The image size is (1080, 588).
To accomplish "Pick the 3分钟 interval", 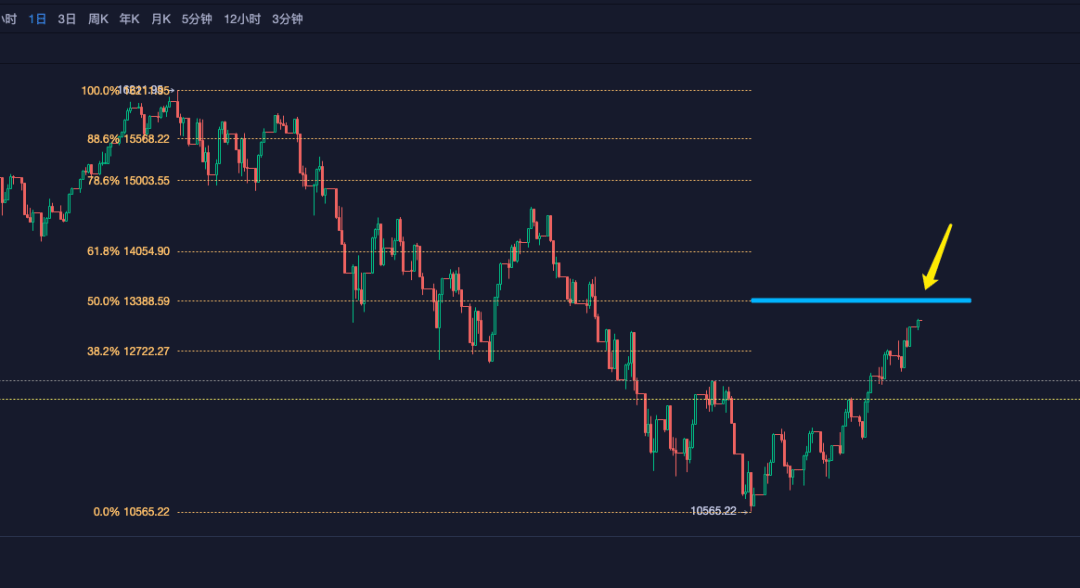I will pos(287,19).
